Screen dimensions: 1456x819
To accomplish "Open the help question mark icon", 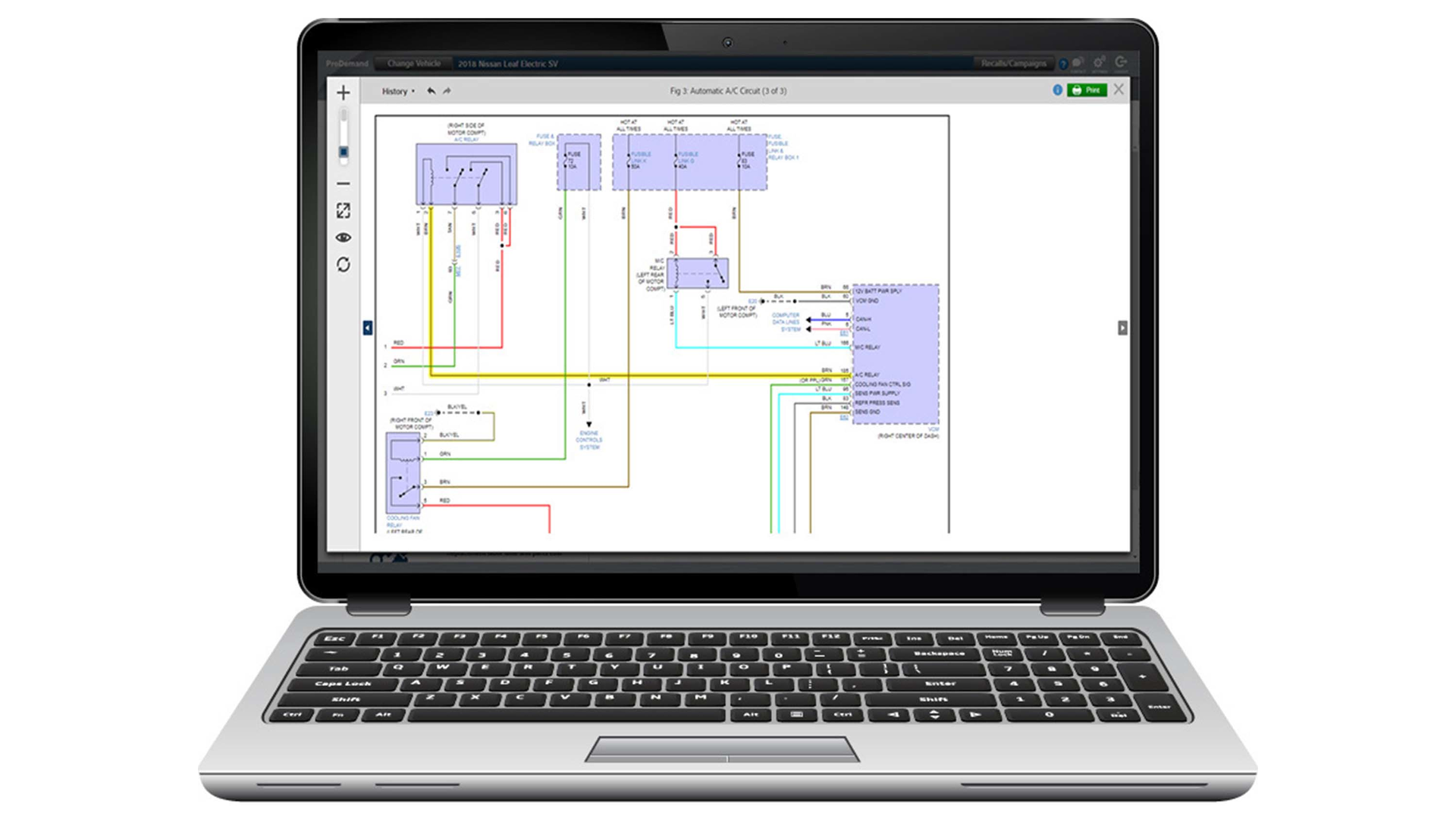I will [1064, 64].
